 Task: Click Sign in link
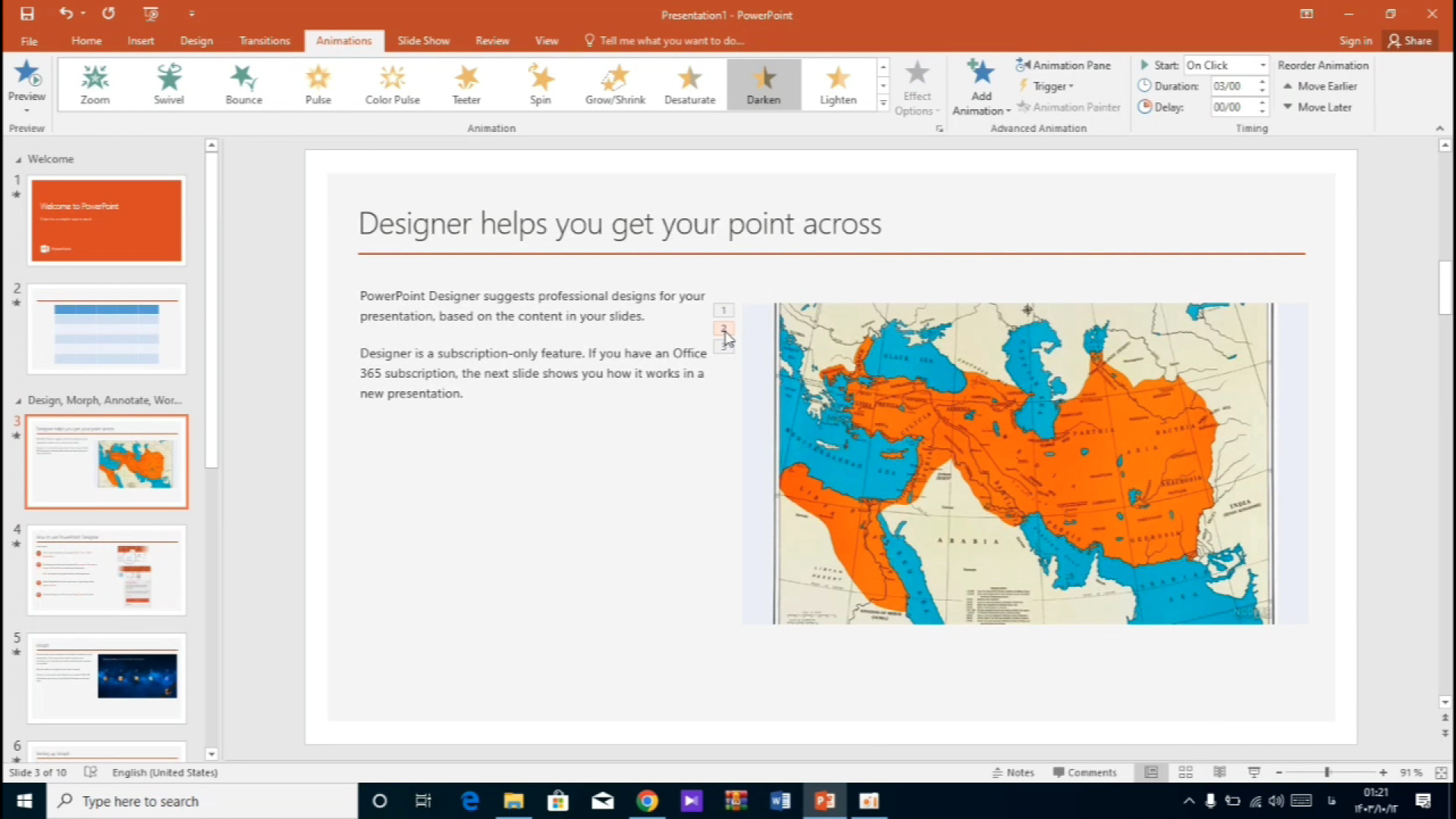tap(1355, 41)
